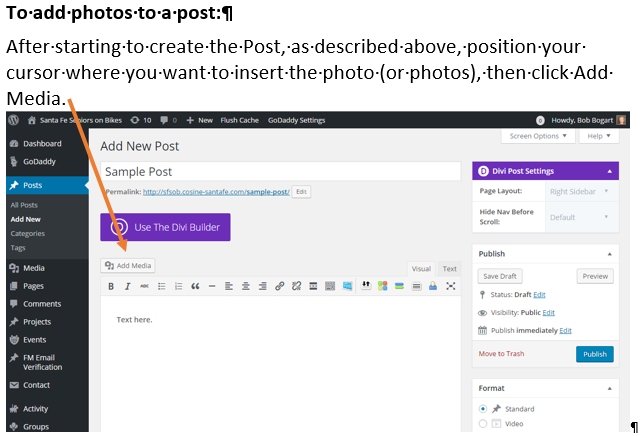Click the remove link icon

point(296,286)
